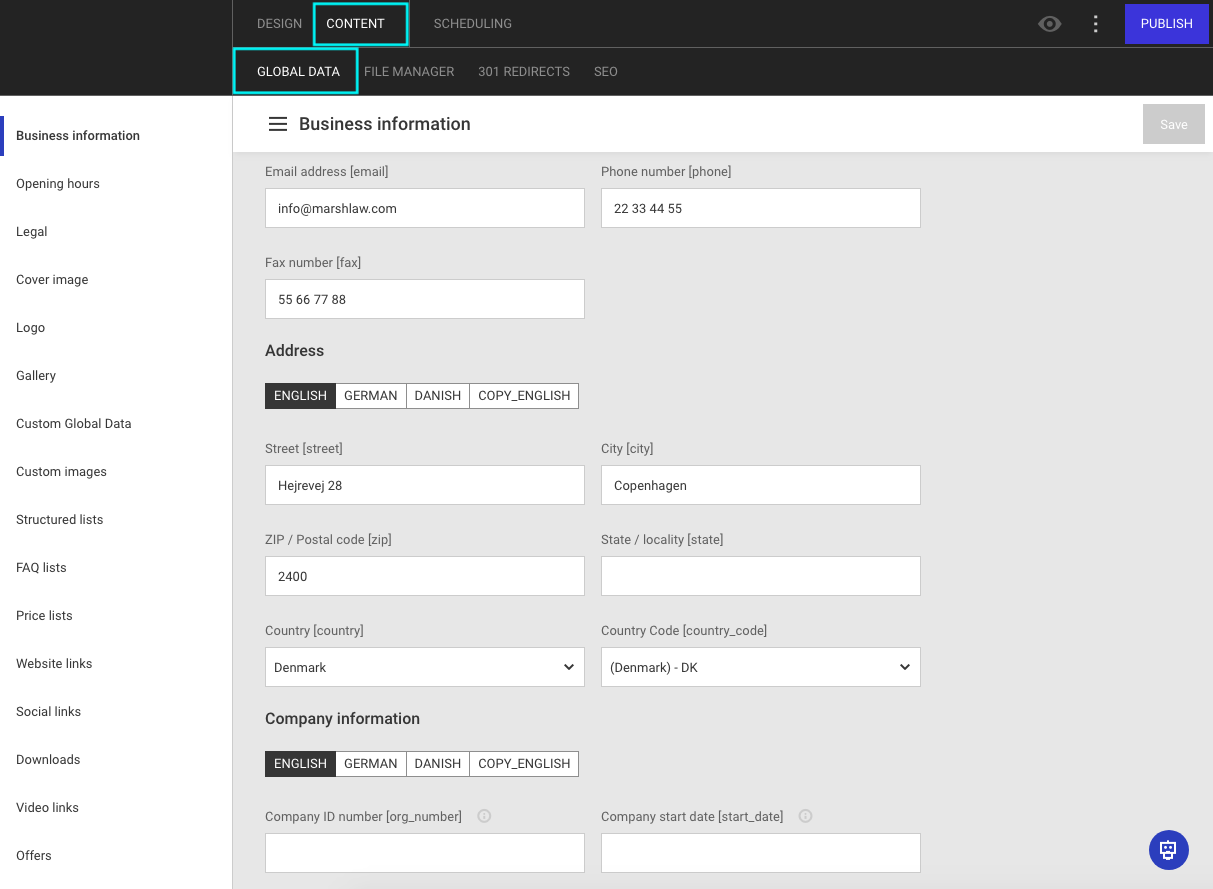
Task: Expand the Country Code dropdown
Action: (760, 667)
